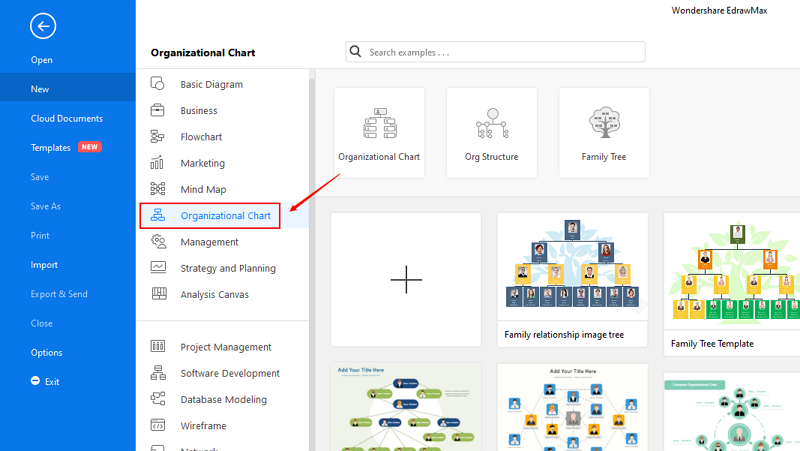Viewport: 800px width, 451px height.
Task: Open Options in the sidebar
Action: (46, 353)
